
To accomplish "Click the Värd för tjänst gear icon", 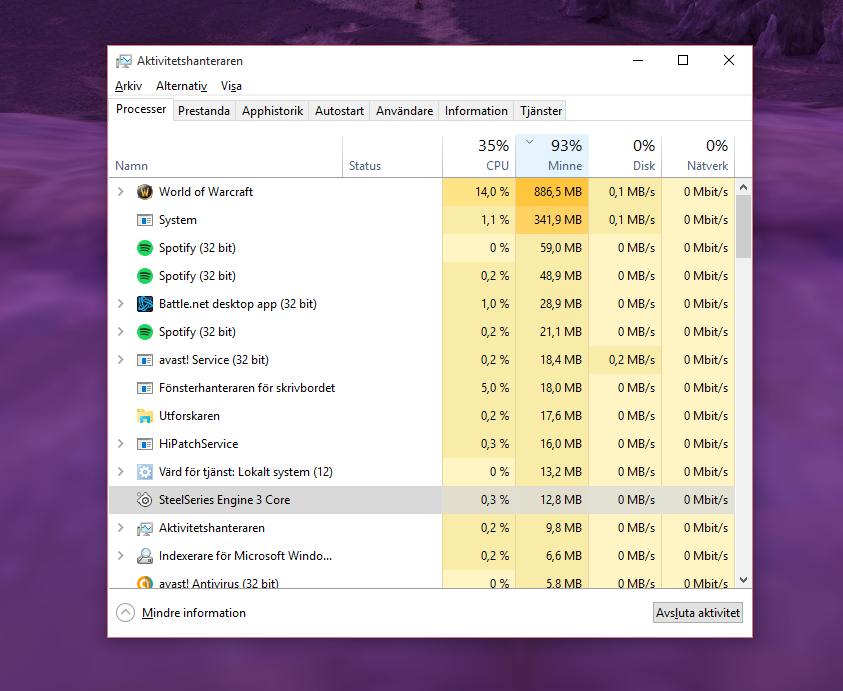I will [145, 472].
